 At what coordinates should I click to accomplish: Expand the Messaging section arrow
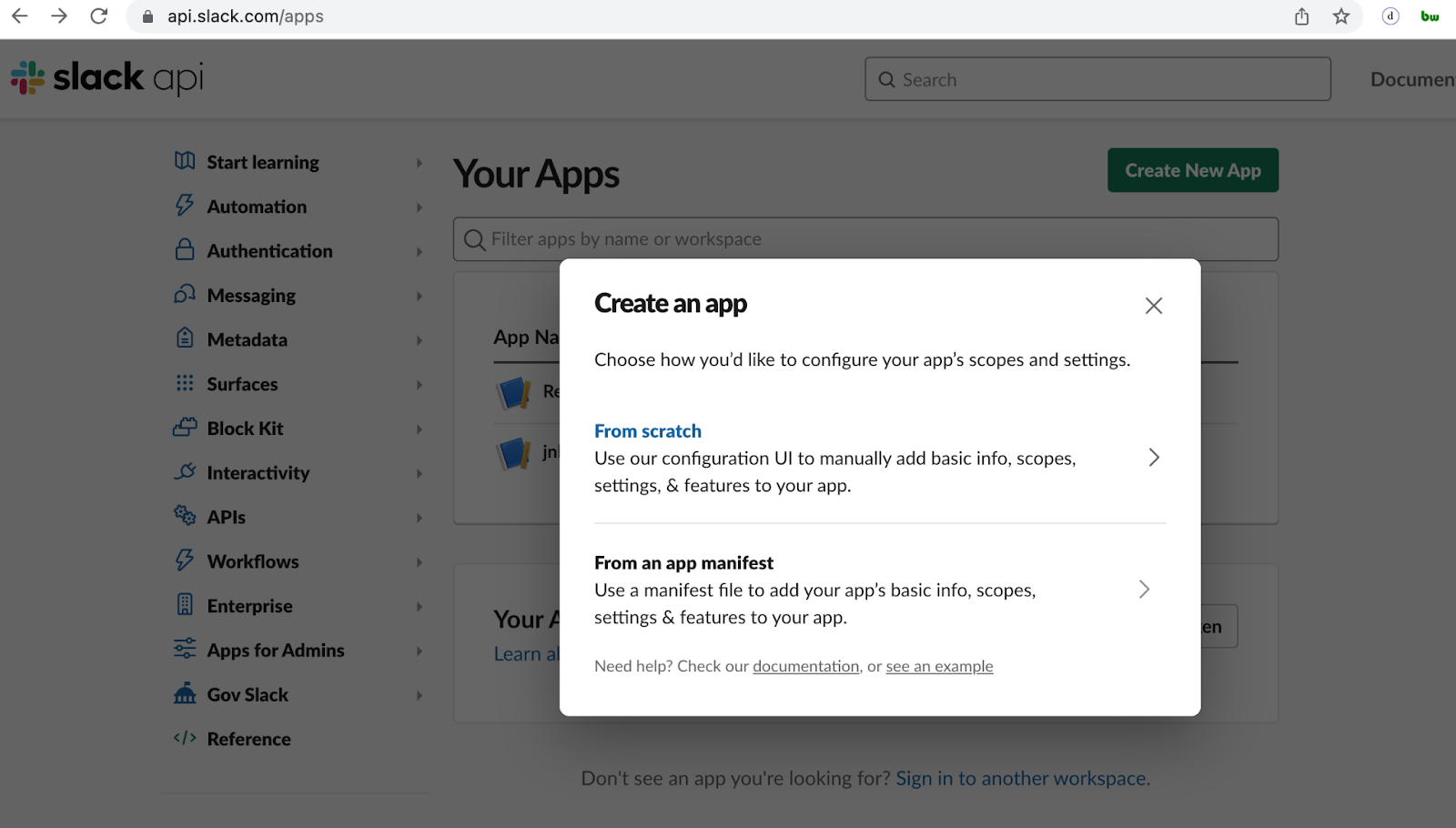[x=420, y=296]
